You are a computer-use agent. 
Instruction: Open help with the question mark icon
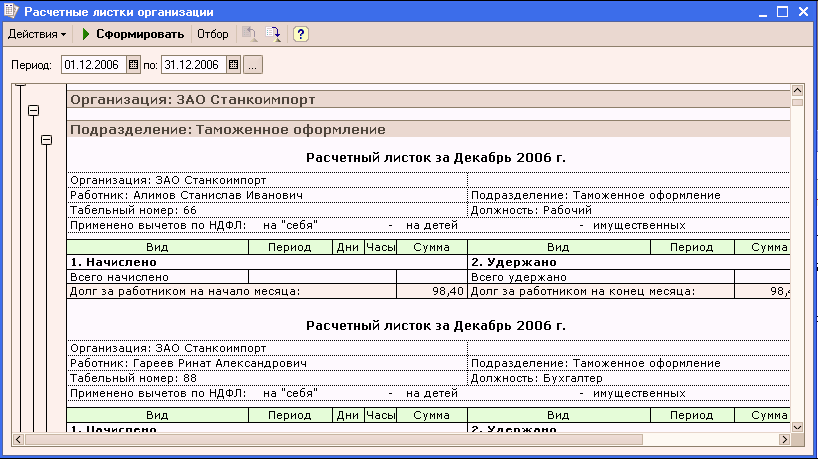coord(300,34)
